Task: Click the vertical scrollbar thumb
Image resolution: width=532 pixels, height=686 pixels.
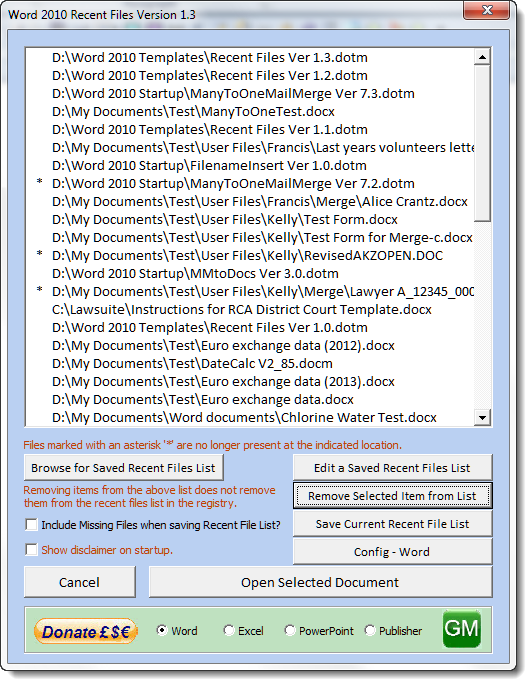Action: (x=483, y=143)
